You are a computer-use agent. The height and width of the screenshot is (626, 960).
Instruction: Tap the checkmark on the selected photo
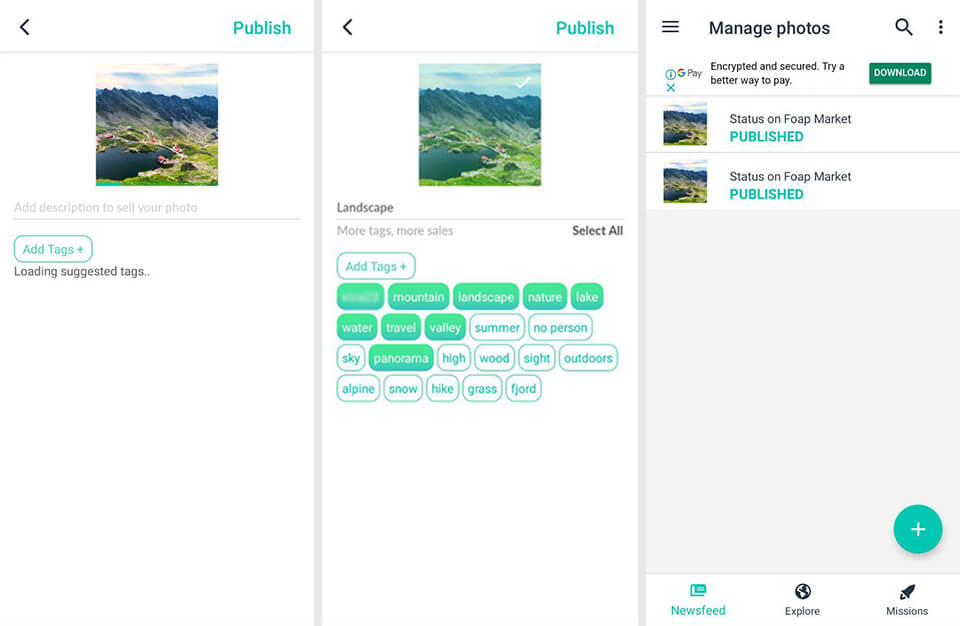point(521,84)
